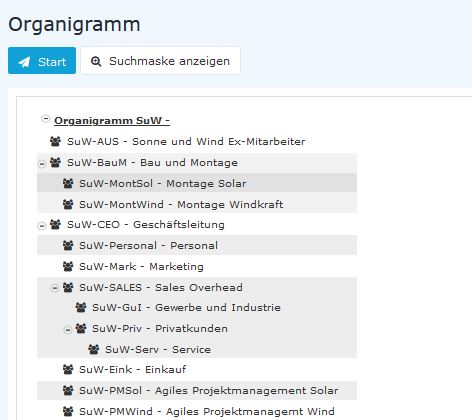This screenshot has width=472, height=420.
Task: Click the people icon beside SuW-Personal
Action: click(x=68, y=245)
